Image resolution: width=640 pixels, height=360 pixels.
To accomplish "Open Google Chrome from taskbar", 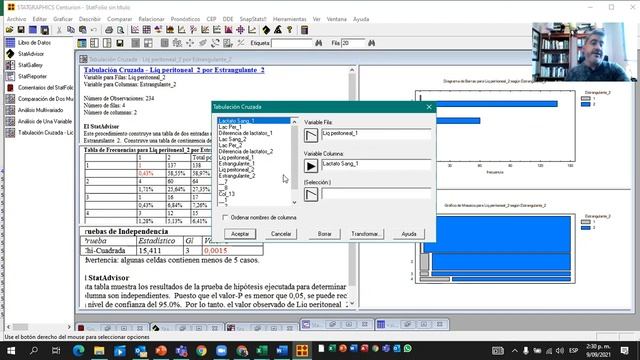I will pos(201,351).
